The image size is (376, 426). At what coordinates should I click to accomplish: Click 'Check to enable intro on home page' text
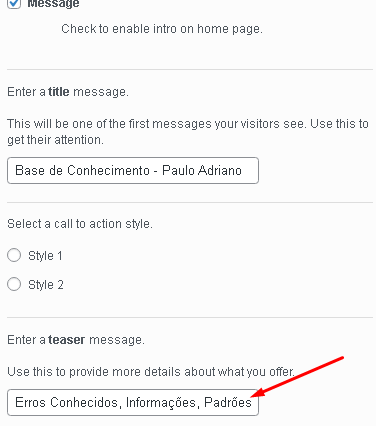162,29
